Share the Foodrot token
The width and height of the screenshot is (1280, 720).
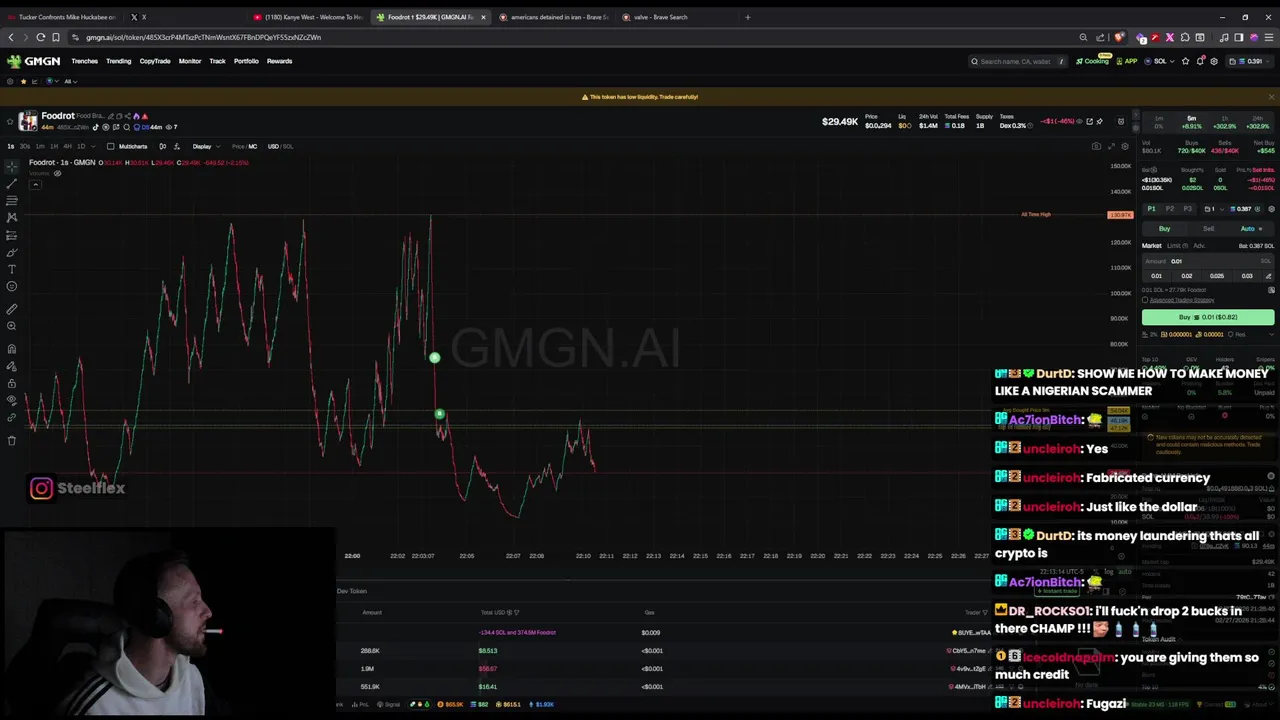(x=128, y=116)
